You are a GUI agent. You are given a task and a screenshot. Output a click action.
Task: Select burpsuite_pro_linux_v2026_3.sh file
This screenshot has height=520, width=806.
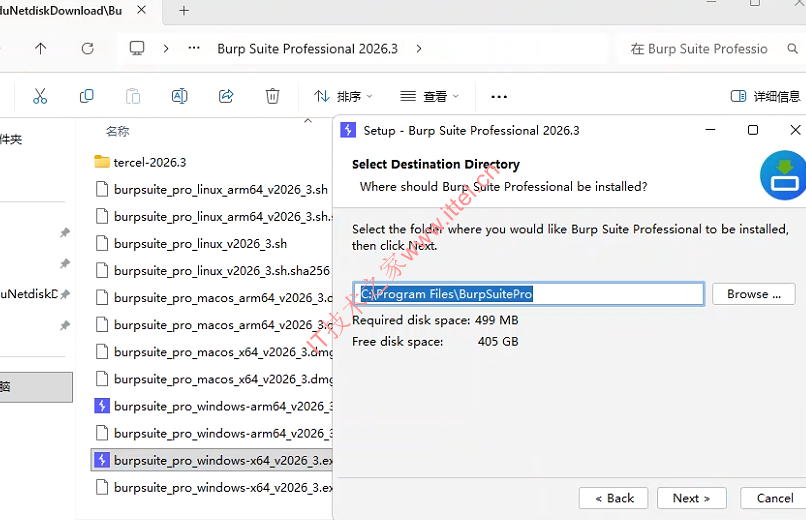click(x=200, y=243)
